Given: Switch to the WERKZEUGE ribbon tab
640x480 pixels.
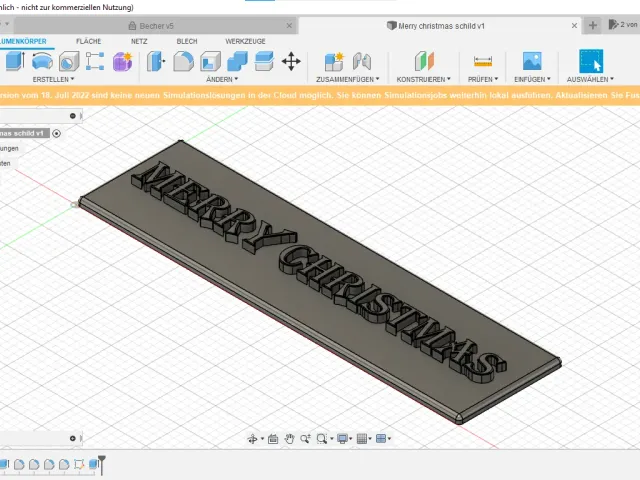Looking at the screenshot, I should coord(245,41).
